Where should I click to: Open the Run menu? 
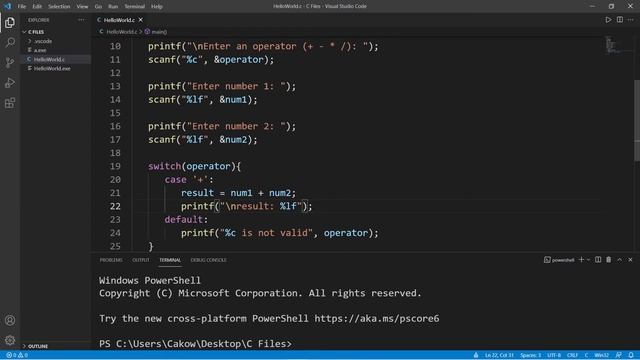[113, 7]
